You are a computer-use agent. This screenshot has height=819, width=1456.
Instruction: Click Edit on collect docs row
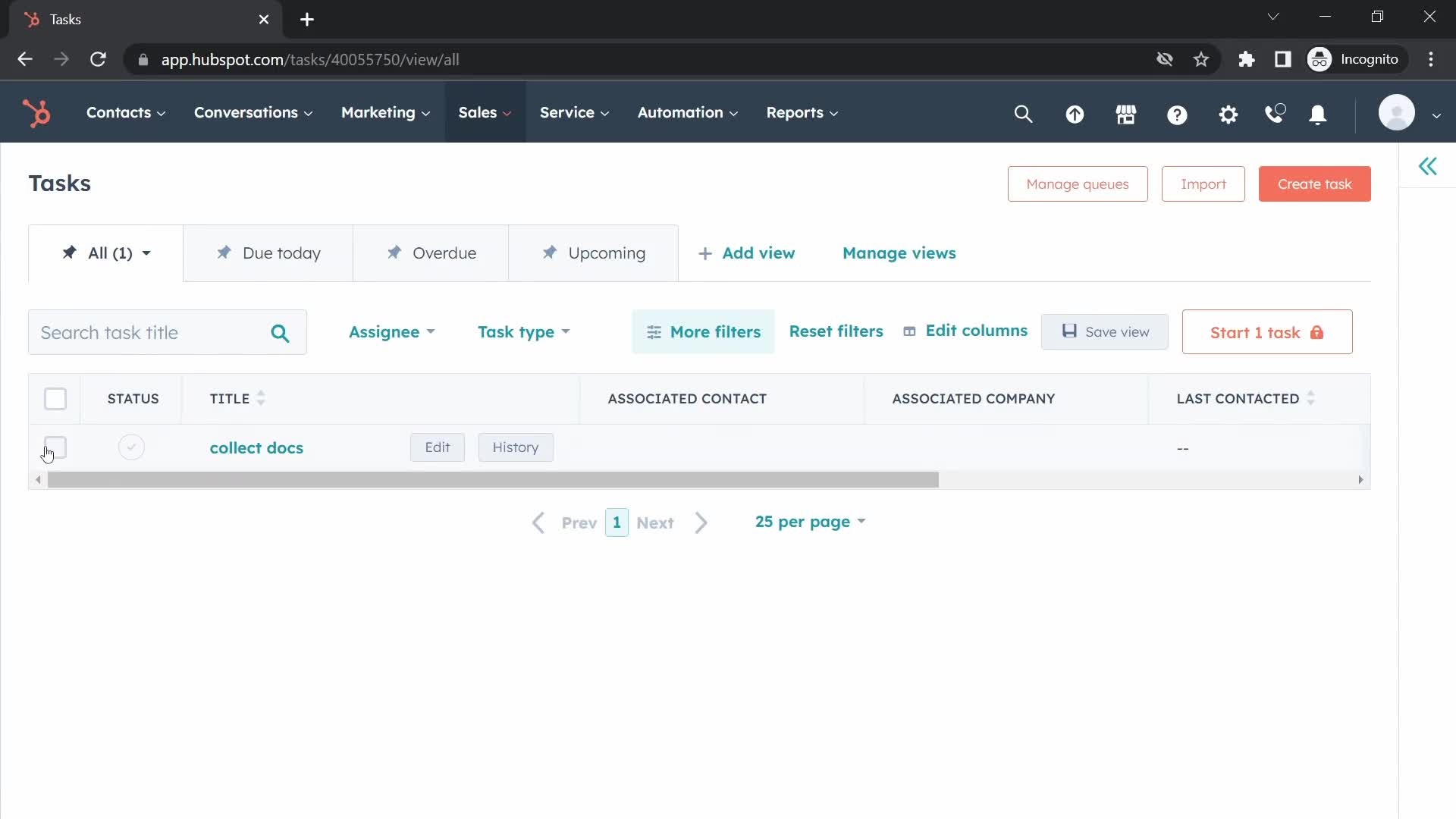(x=438, y=447)
